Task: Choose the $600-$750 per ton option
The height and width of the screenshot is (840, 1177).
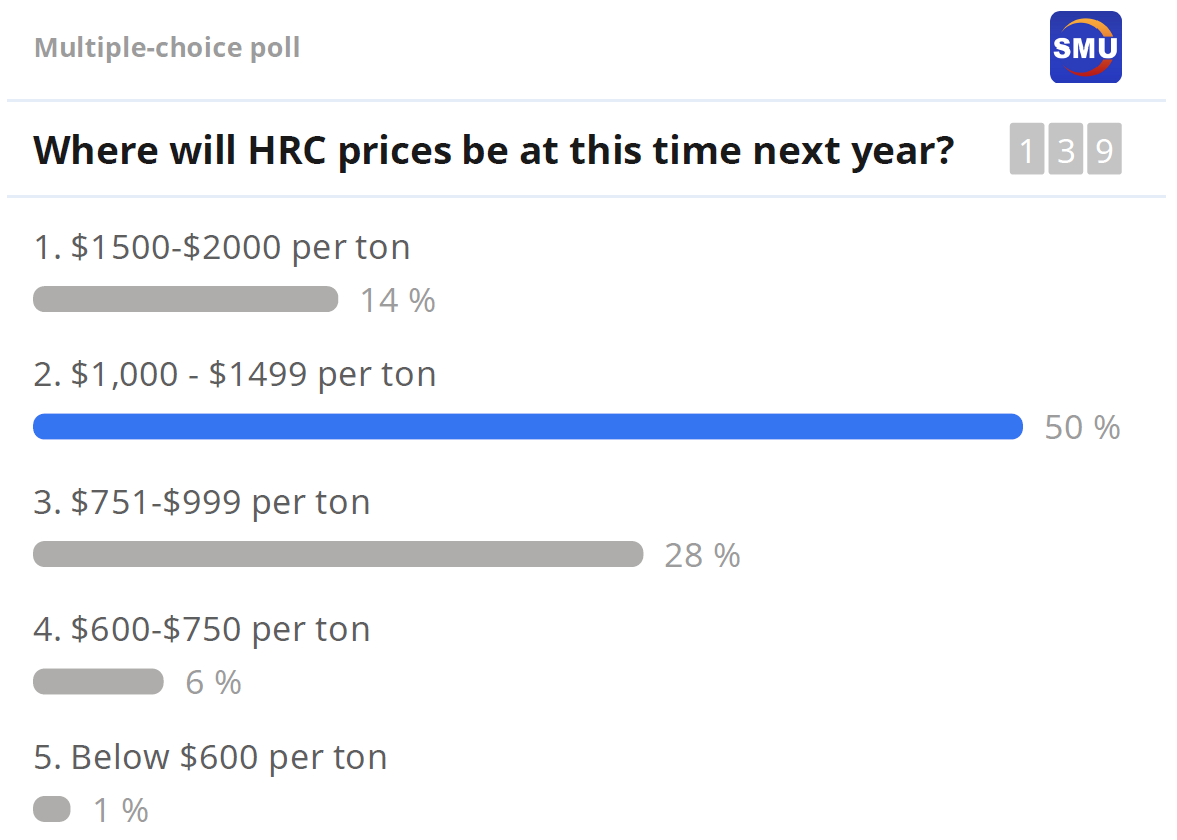Action: tap(202, 629)
